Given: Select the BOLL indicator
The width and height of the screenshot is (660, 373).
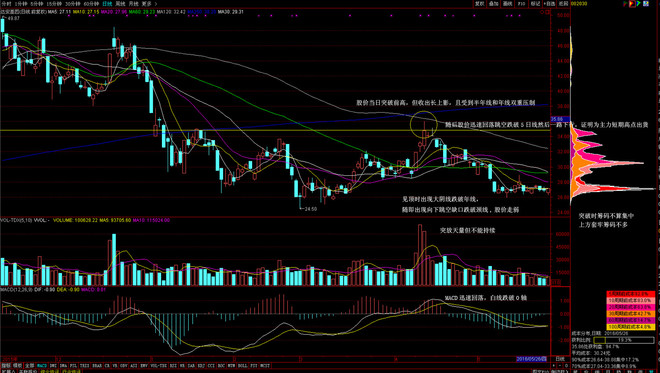Looking at the screenshot, I should [242, 366].
